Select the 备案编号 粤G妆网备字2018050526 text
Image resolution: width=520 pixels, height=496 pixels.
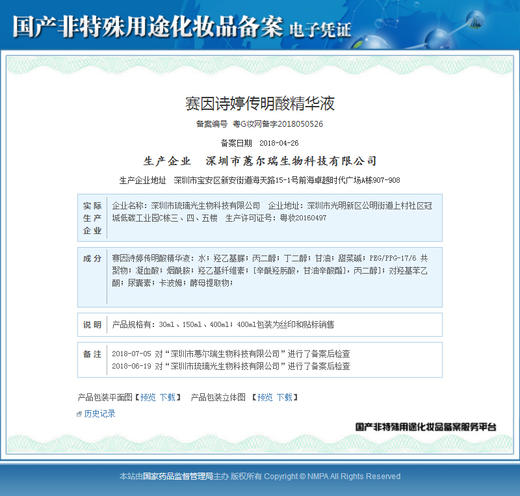260,124
